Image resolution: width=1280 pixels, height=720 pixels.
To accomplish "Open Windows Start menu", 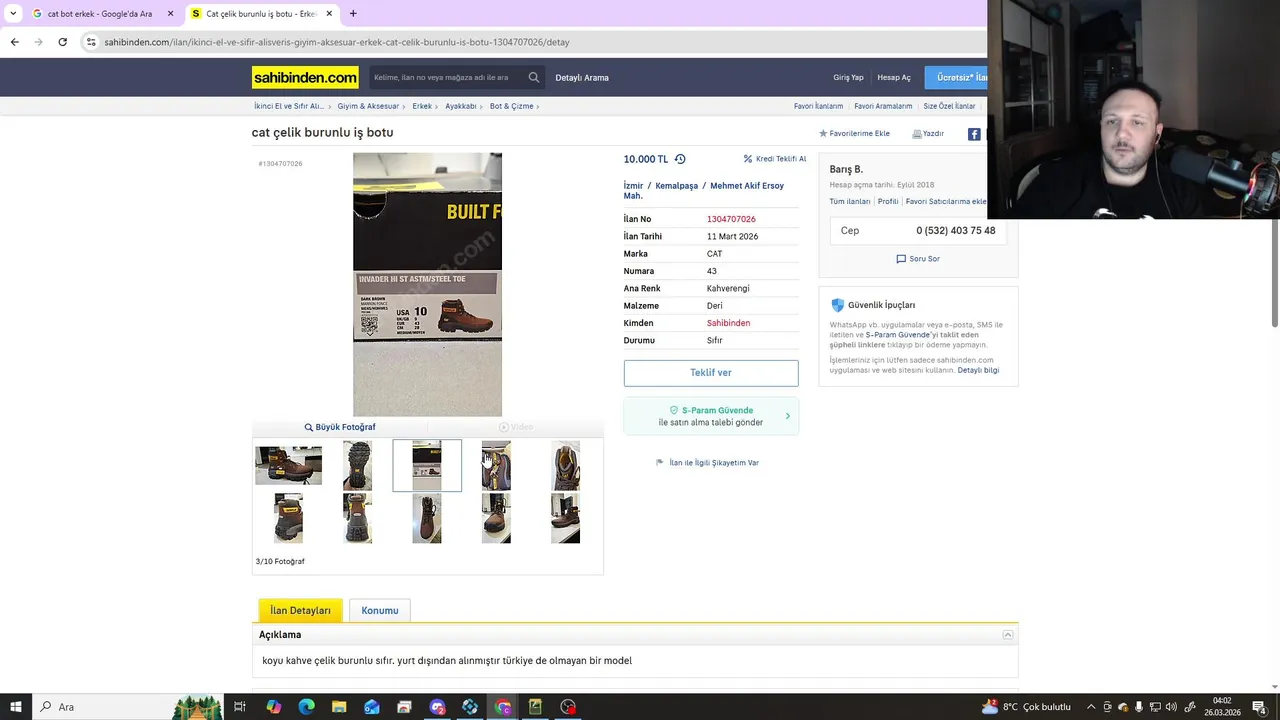I will (16, 707).
